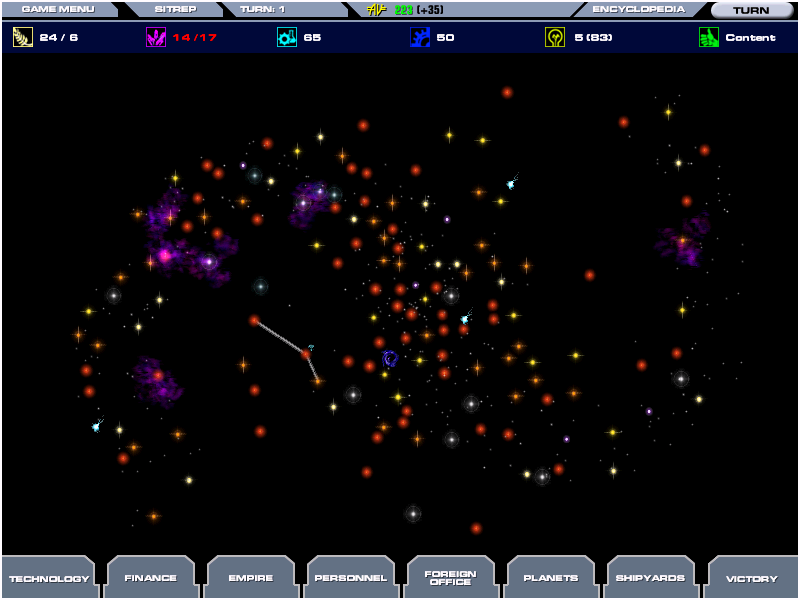Open the Sitrep report

click(175, 9)
